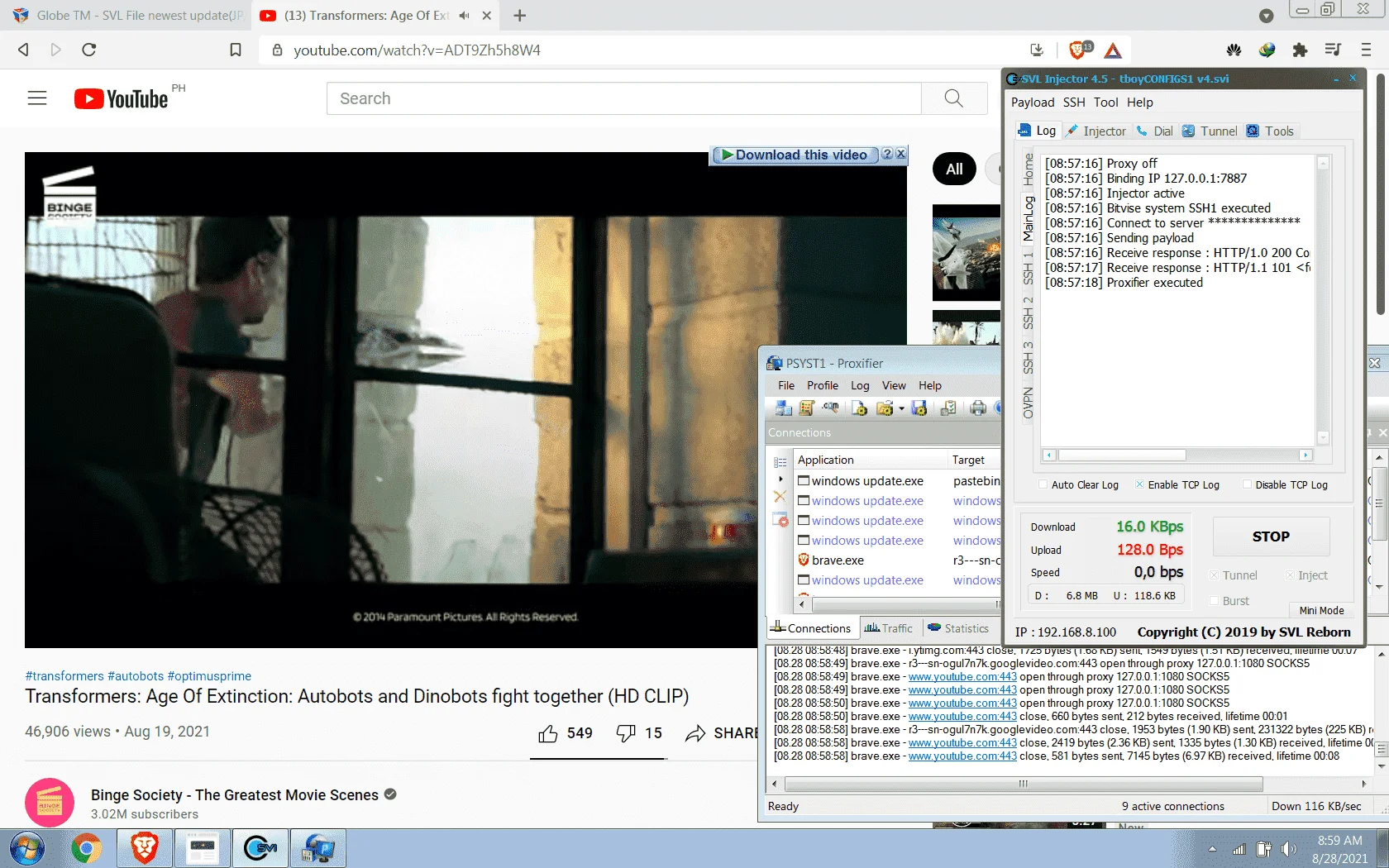This screenshot has width=1389, height=868.
Task: Toggle the Tunnel checkbox in SVL Injector
Action: click(1215, 575)
